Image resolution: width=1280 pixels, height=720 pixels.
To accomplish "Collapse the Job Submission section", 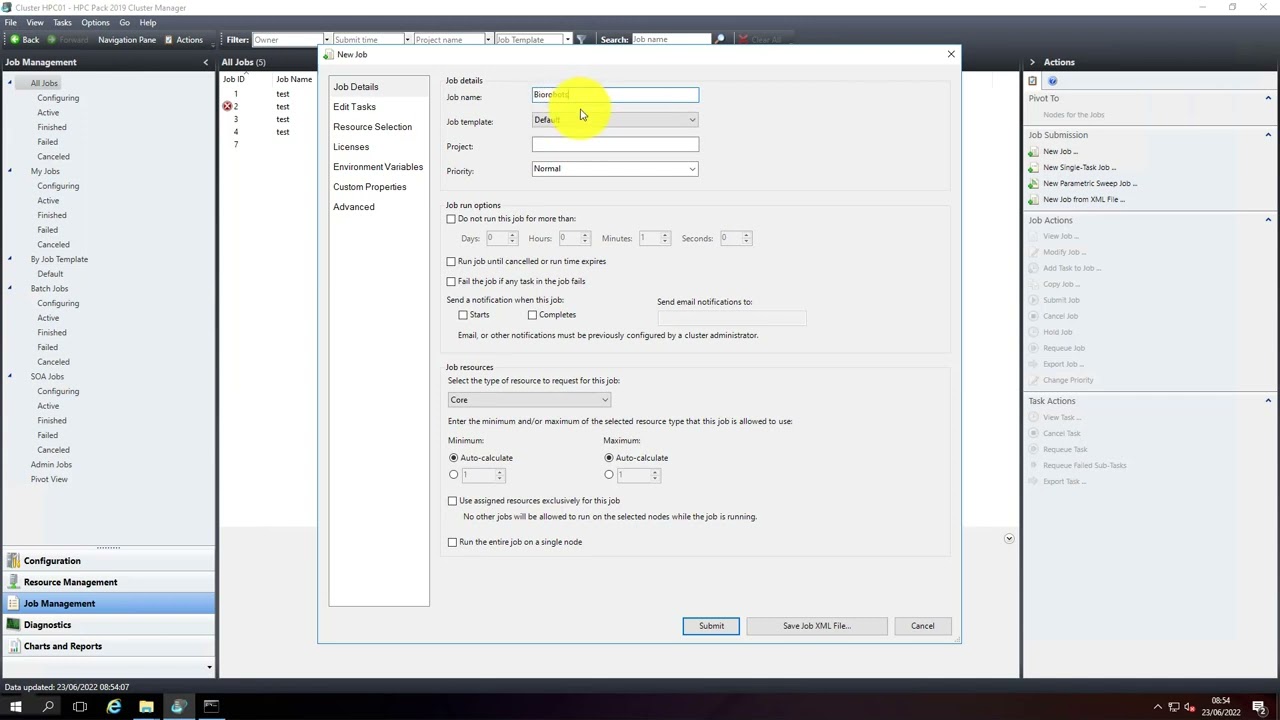I will pyautogui.click(x=1268, y=135).
